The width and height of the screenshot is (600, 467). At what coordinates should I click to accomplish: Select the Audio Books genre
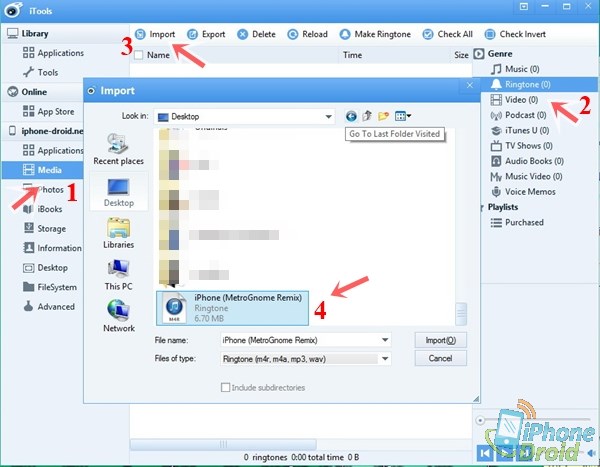tap(527, 161)
